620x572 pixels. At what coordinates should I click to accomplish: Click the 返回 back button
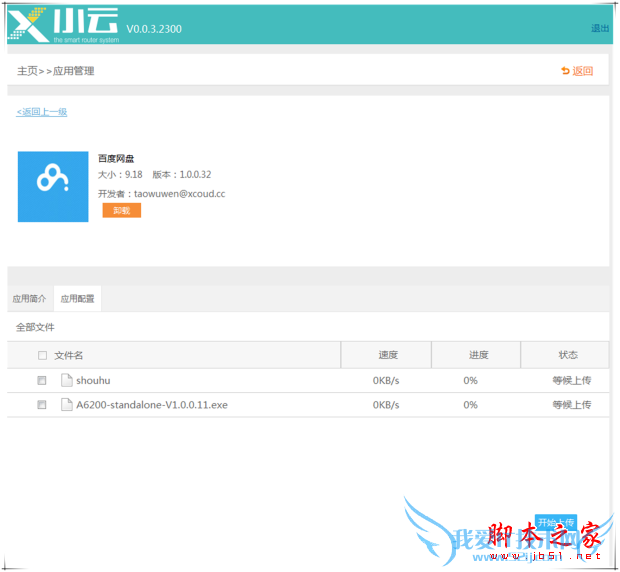pyautogui.click(x=577, y=71)
